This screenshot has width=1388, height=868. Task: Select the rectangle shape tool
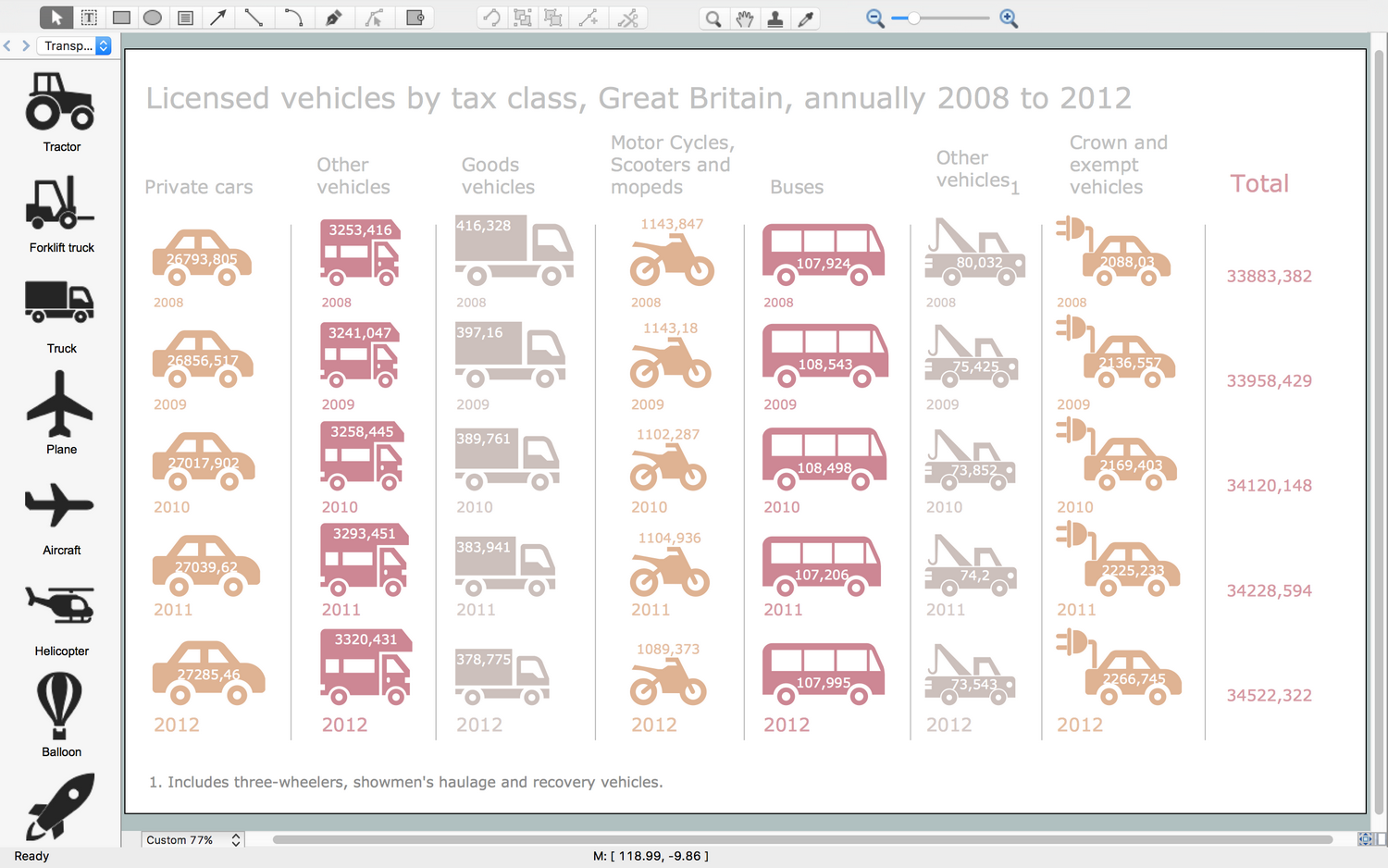tap(121, 18)
